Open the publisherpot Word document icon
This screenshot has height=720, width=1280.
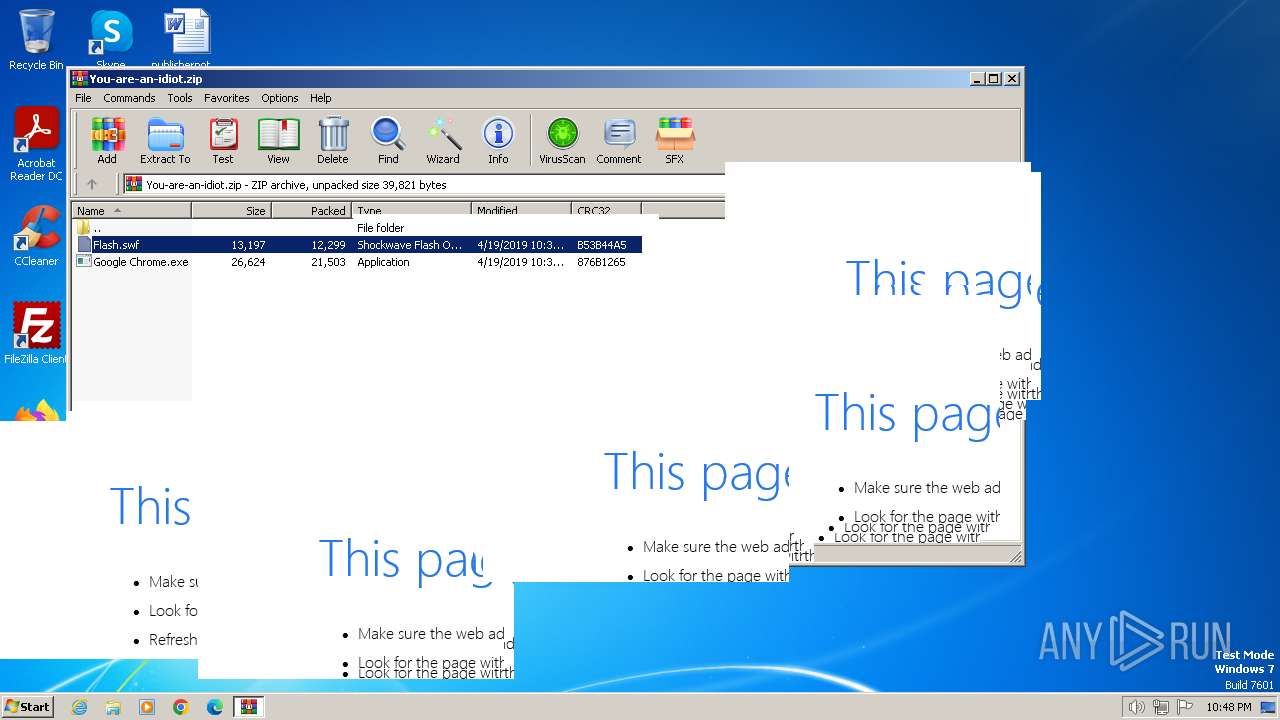tap(187, 38)
